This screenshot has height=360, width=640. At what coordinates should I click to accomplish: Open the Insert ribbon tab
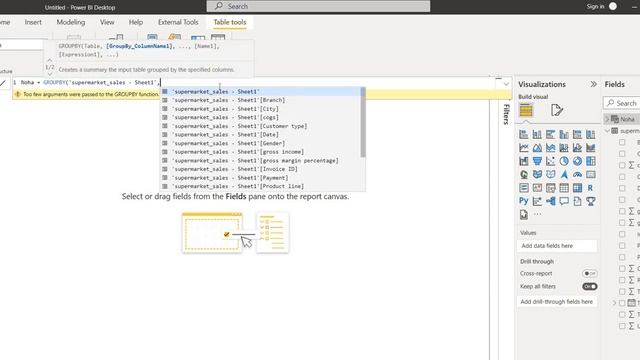(33, 22)
